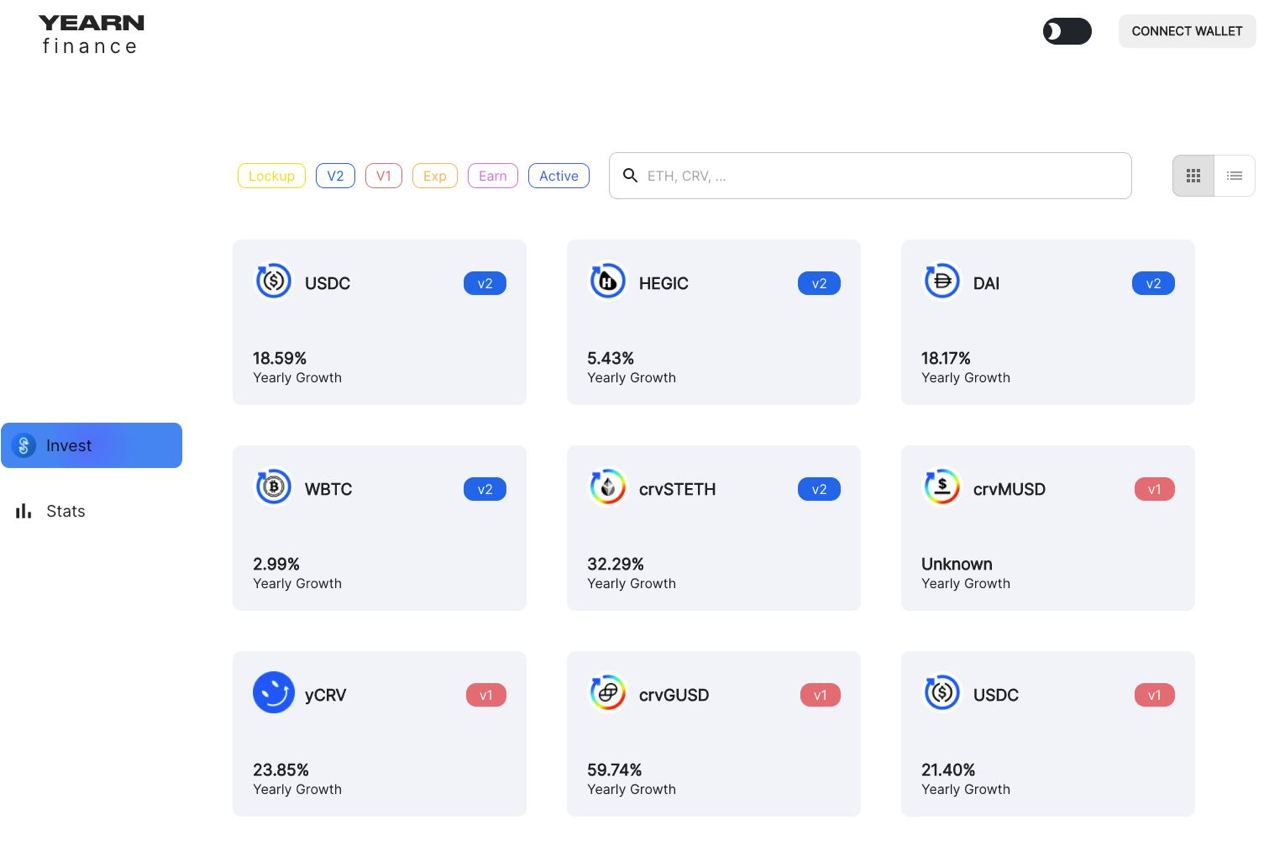
Task: Toggle the Active filter chip
Action: [559, 176]
